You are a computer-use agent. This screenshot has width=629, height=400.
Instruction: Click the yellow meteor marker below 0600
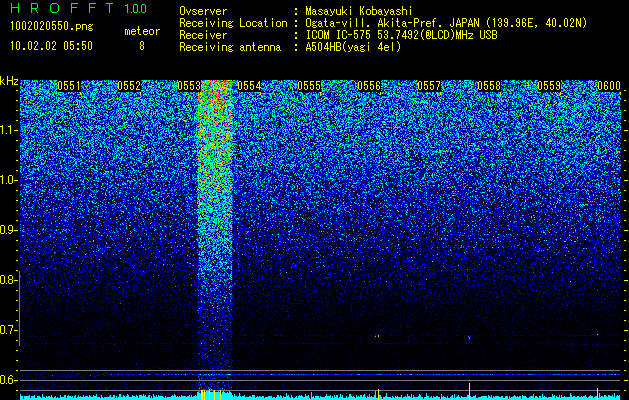point(597,393)
